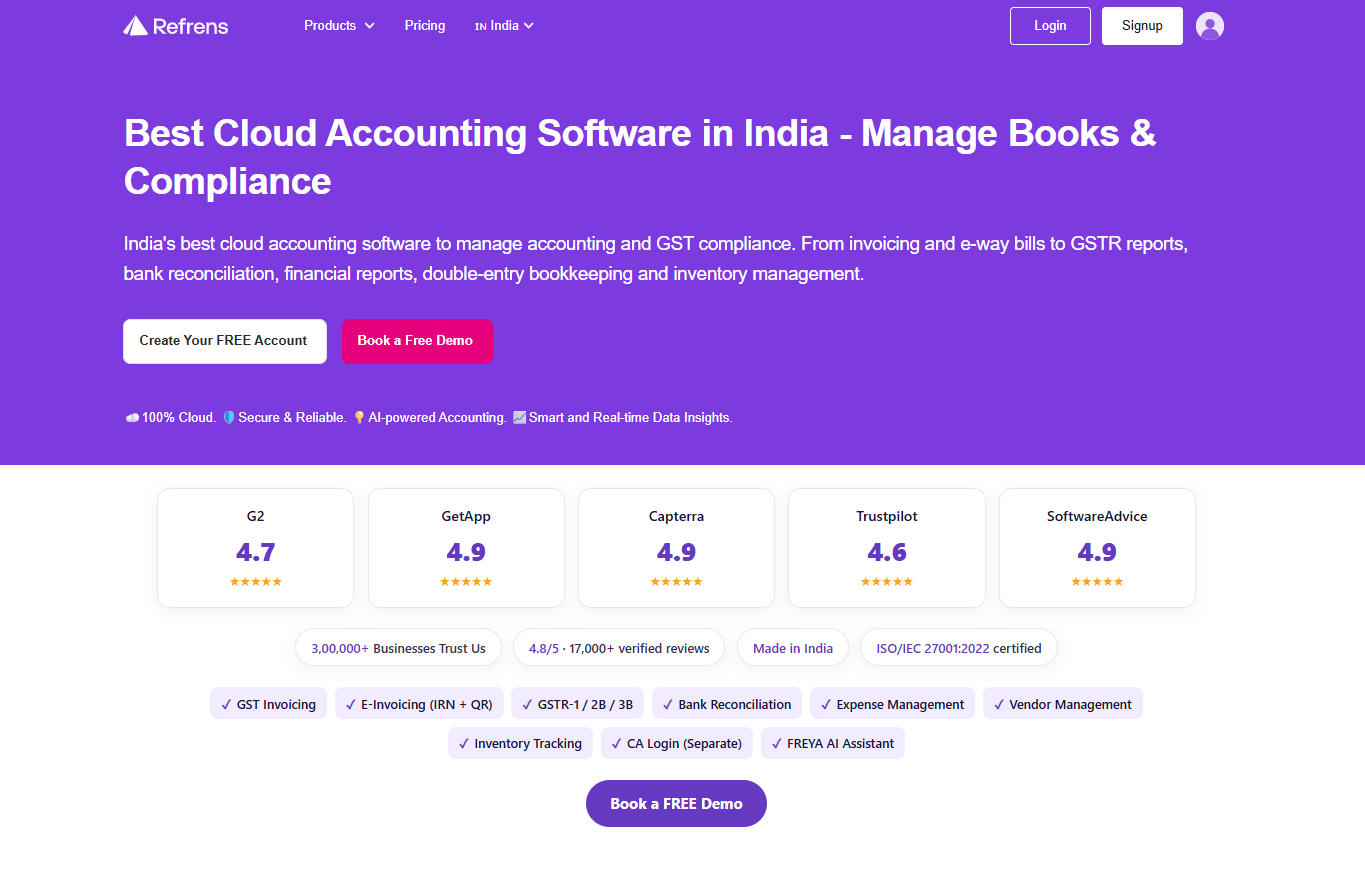Screen dimensions: 1365x887
Task: Select the Vendor Management feature chip
Action: pos(1062,704)
